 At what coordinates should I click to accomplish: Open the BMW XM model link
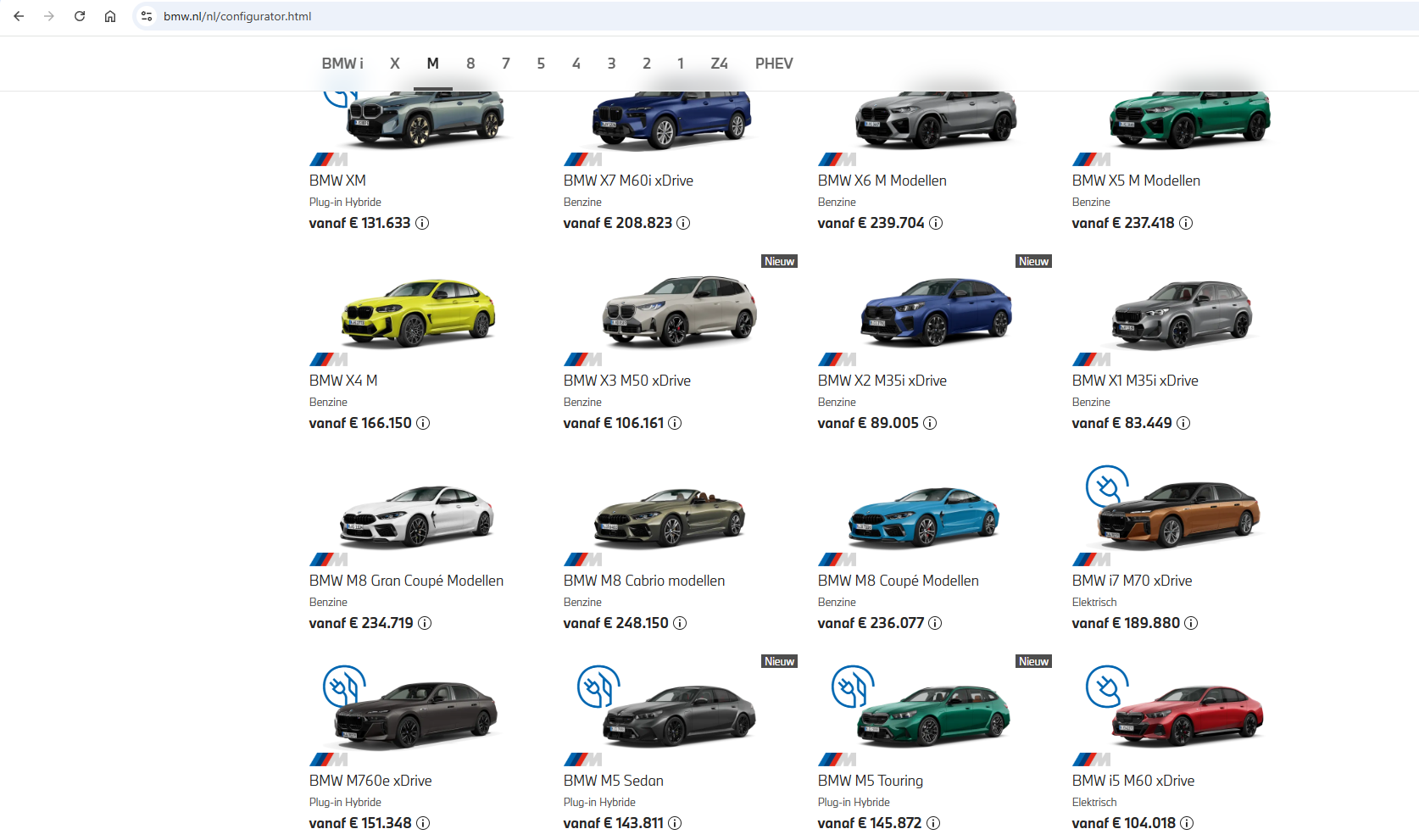337,181
